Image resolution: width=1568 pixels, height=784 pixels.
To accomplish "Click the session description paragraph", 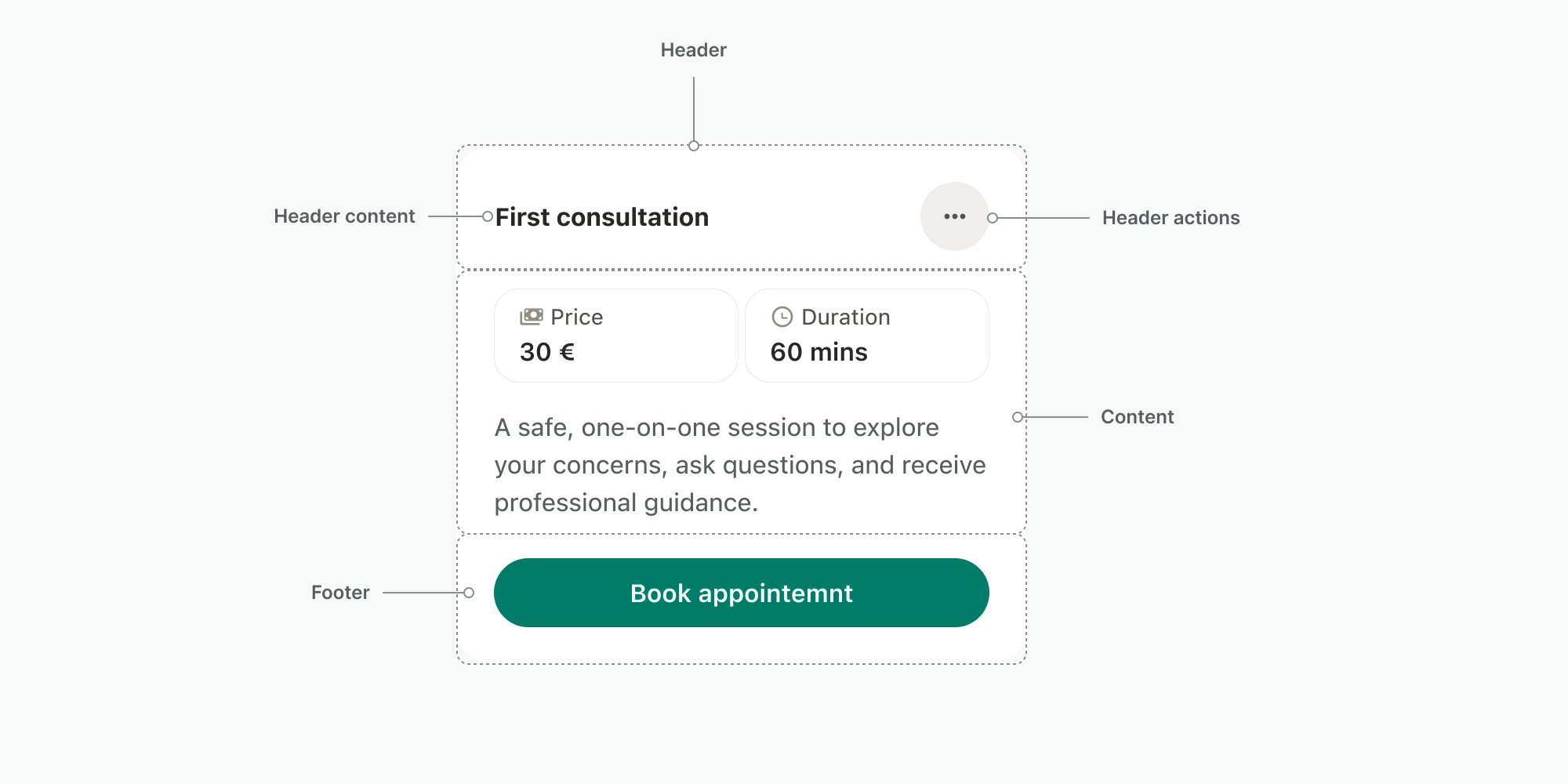I will pos(739,465).
